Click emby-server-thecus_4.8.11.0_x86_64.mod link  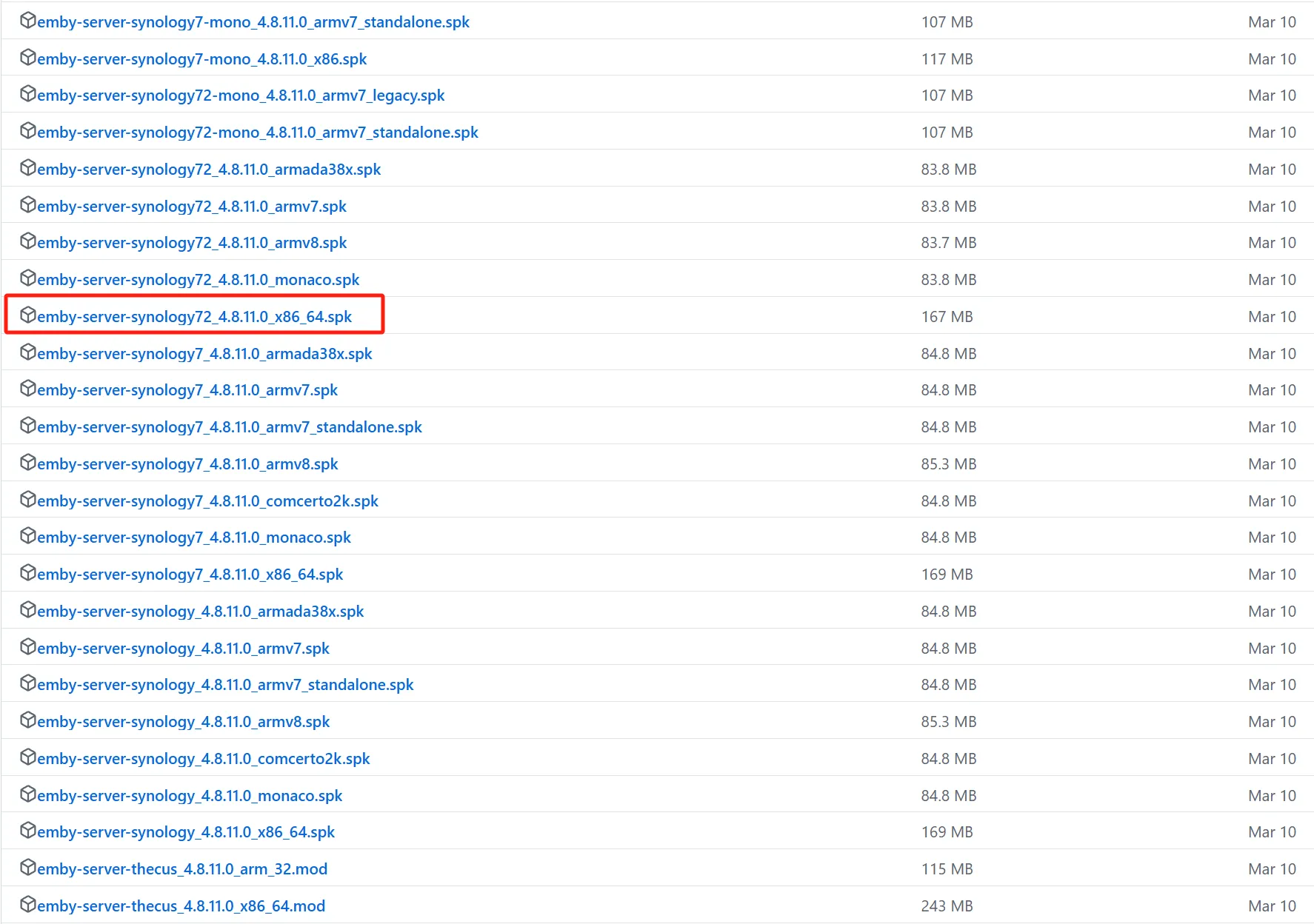click(x=181, y=906)
